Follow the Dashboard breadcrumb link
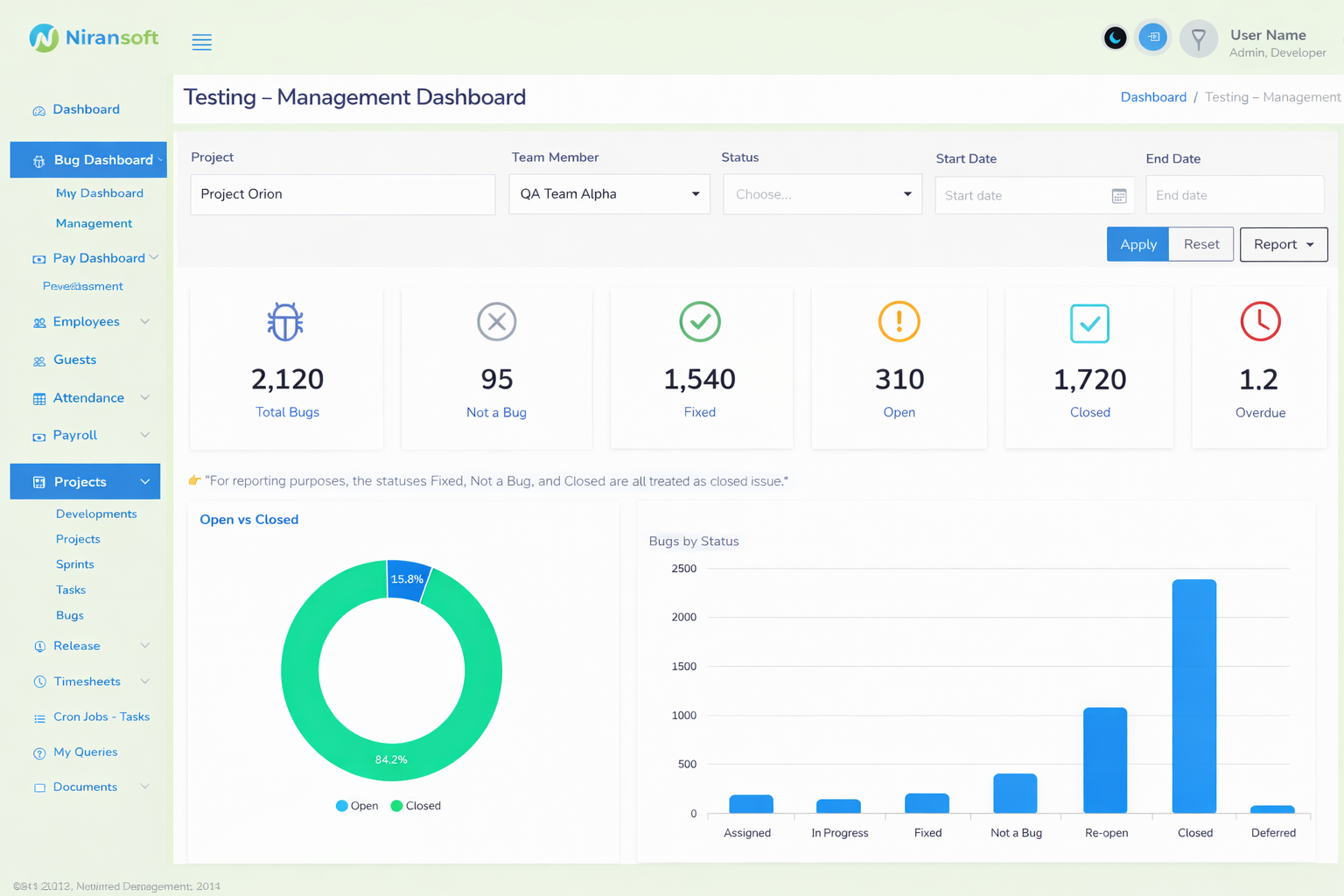The height and width of the screenshot is (896, 1344). click(1153, 97)
